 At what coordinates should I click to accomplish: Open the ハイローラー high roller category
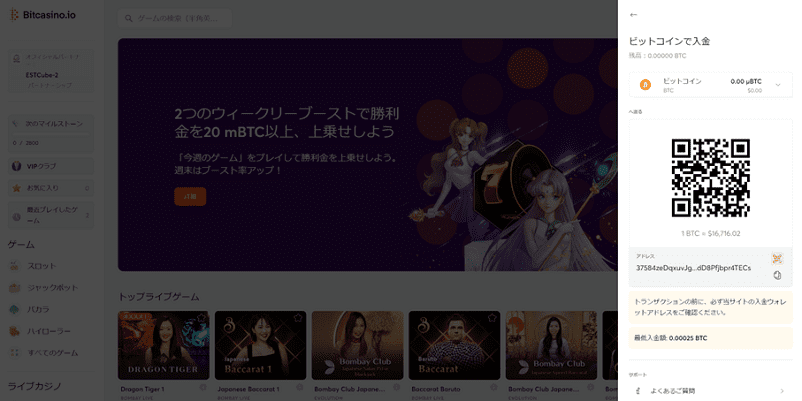[x=51, y=331]
